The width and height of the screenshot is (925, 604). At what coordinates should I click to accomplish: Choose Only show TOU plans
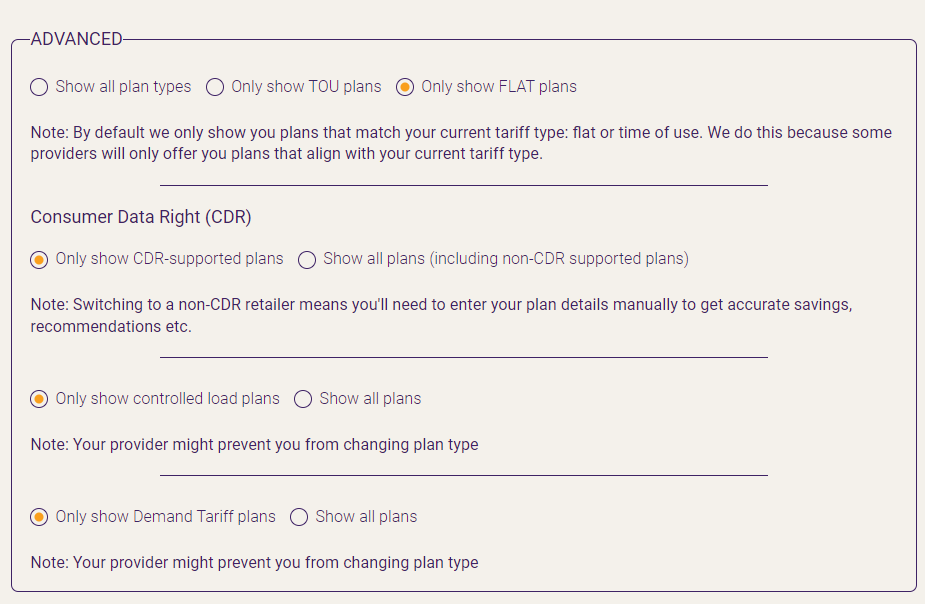(x=215, y=87)
